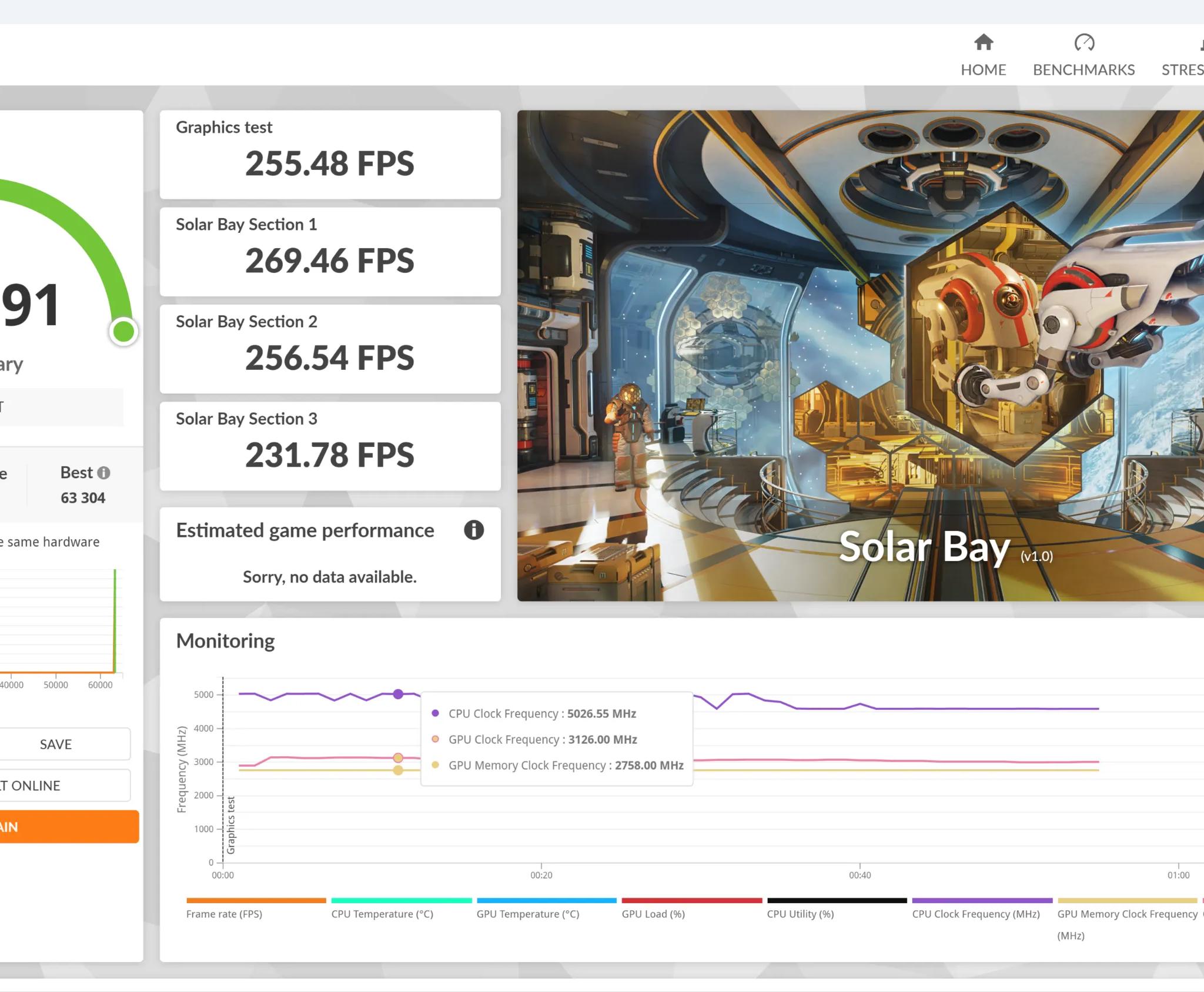Click the 00:20 time axis label

point(541,875)
